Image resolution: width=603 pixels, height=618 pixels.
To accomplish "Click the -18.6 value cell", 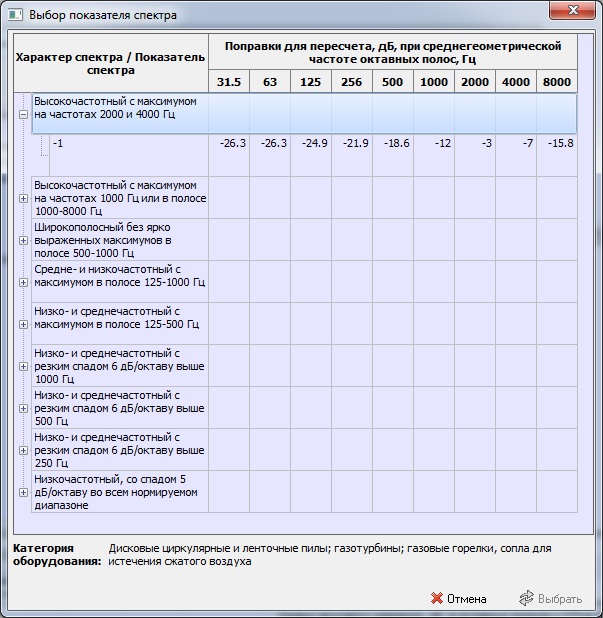I will click(393, 144).
